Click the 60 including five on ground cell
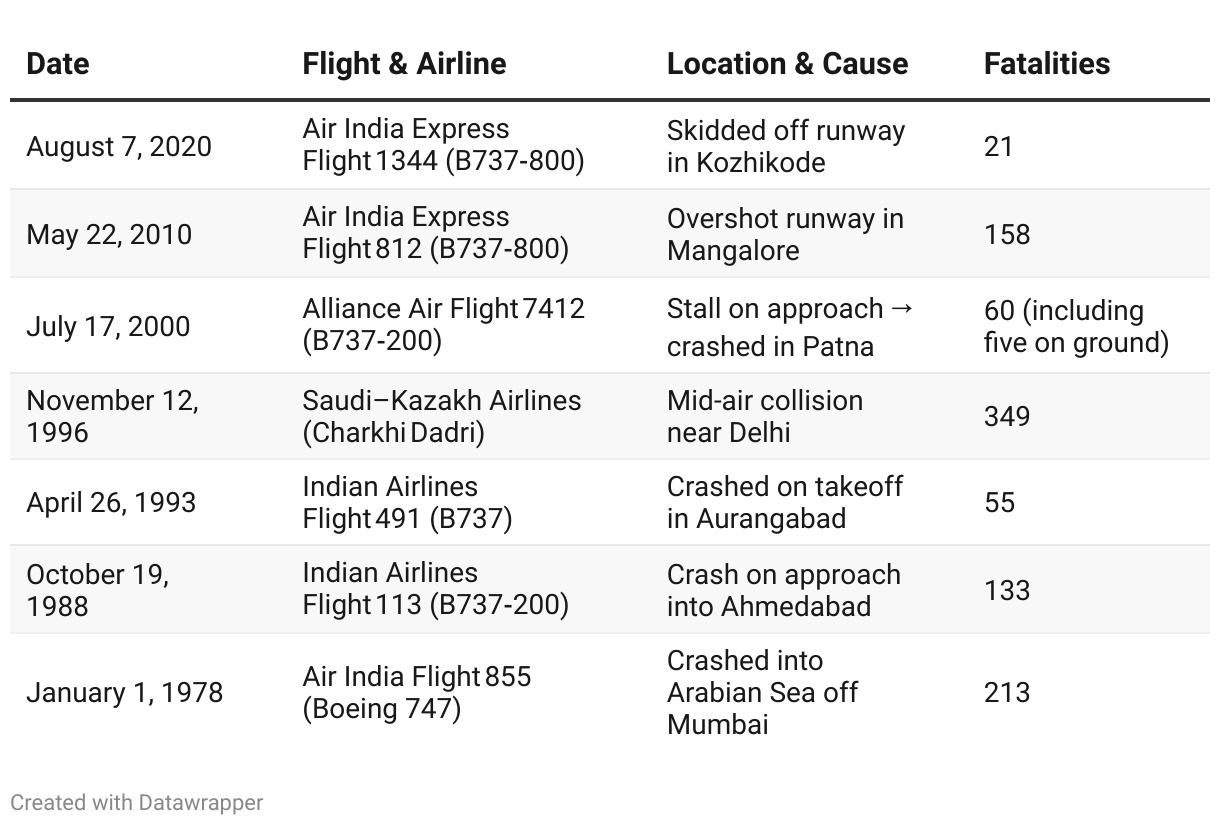This screenshot has height=826, width=1220. [1076, 326]
